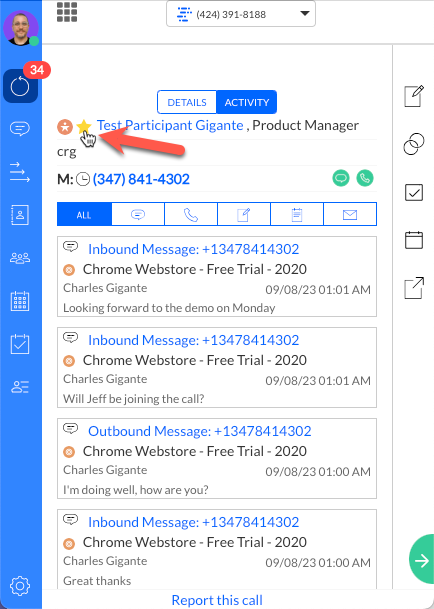The height and width of the screenshot is (609, 434).
Task: Click the green call phone button
Action: pyautogui.click(x=365, y=178)
